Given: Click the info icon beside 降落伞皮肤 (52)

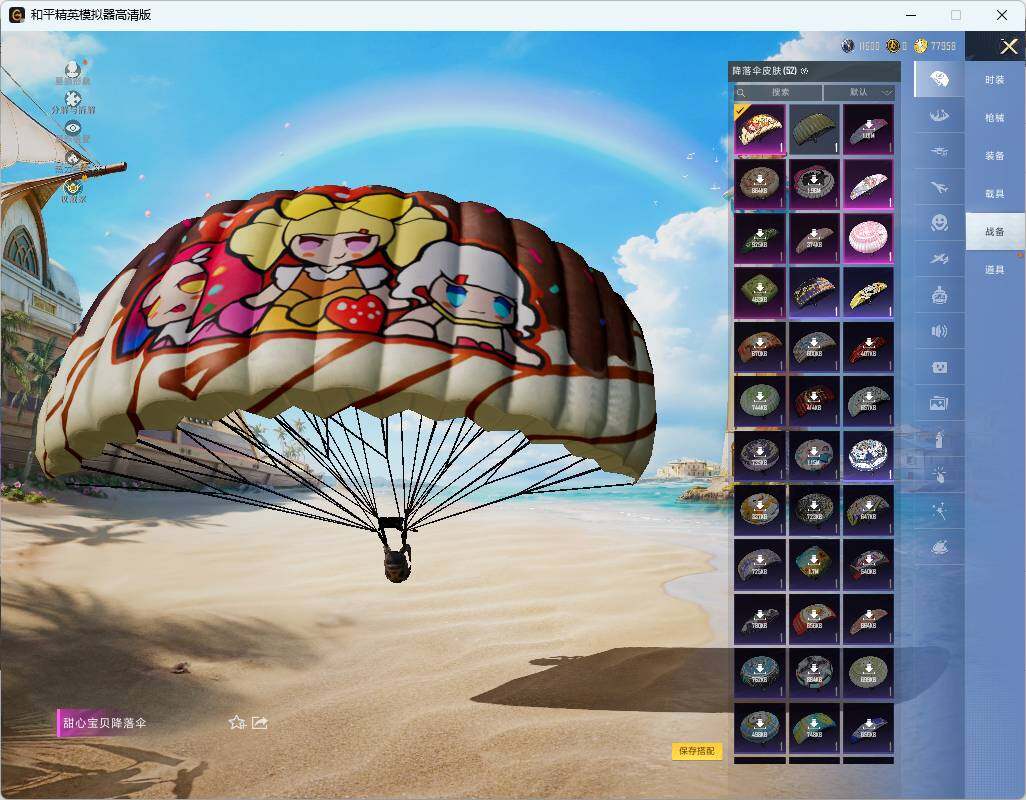Looking at the screenshot, I should [x=804, y=71].
